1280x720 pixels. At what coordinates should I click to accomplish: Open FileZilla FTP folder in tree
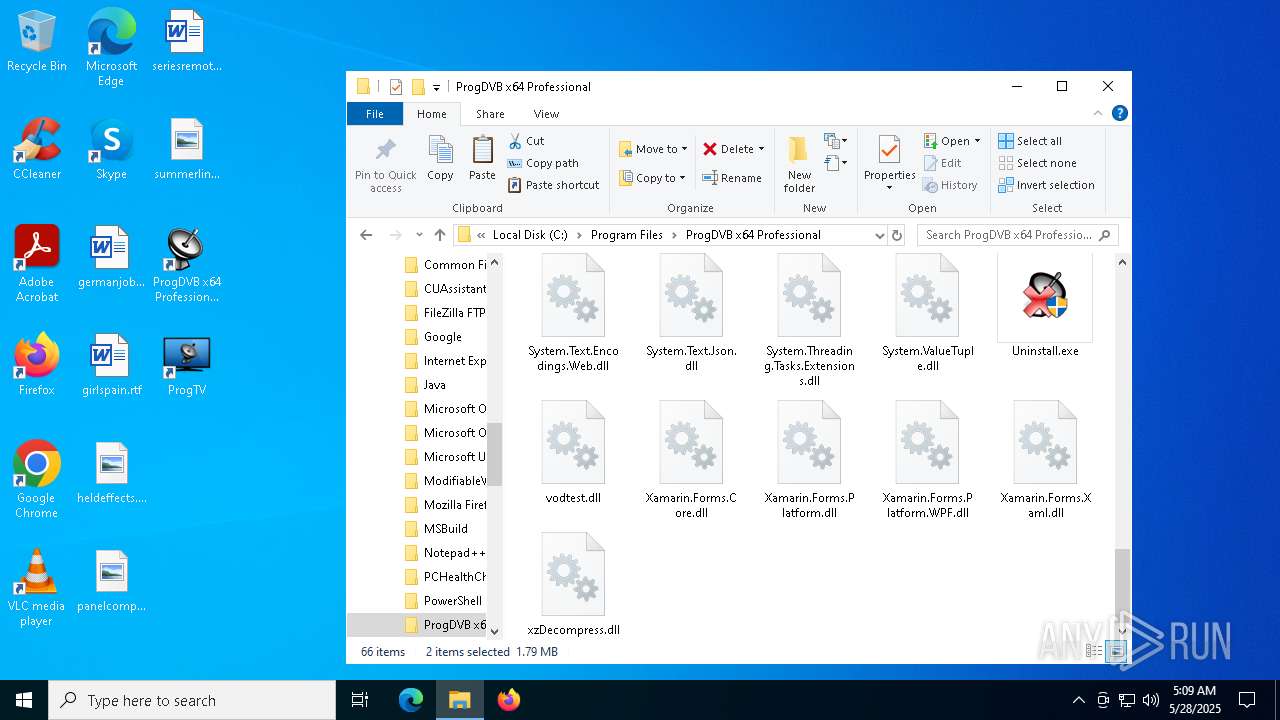[445, 313]
